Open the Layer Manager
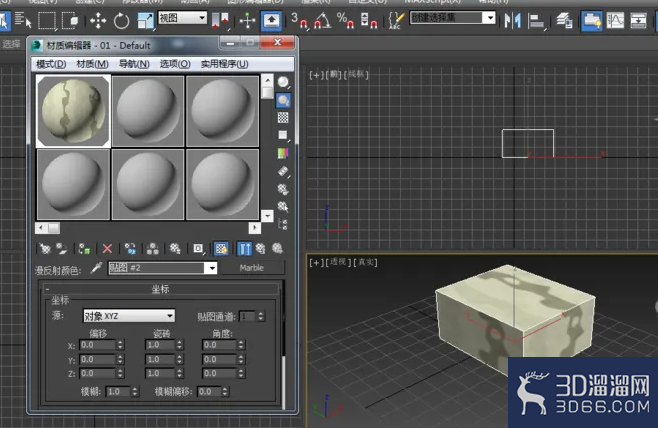 (x=564, y=20)
